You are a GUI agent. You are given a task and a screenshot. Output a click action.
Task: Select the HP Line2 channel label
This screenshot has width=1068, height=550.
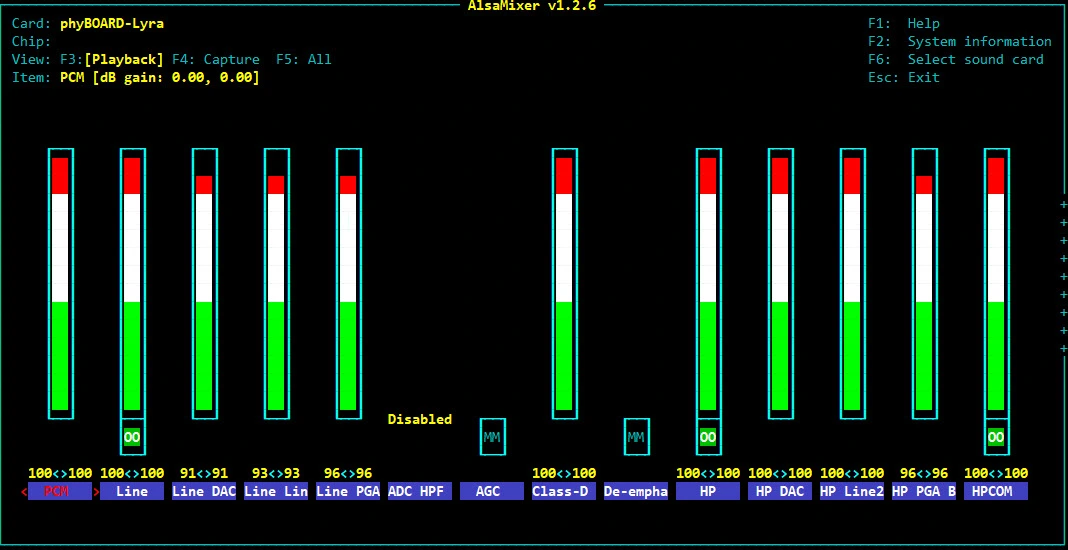click(852, 491)
